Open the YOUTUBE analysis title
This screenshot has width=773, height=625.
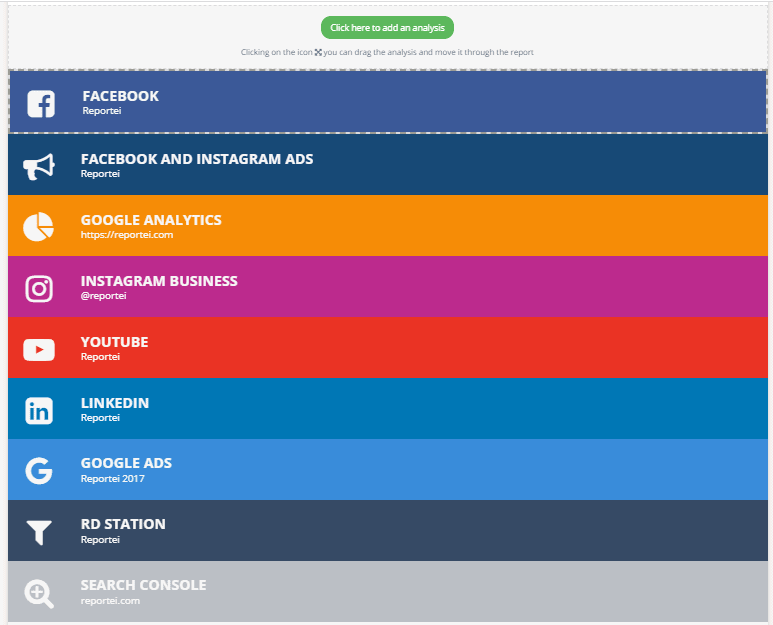click(x=114, y=342)
